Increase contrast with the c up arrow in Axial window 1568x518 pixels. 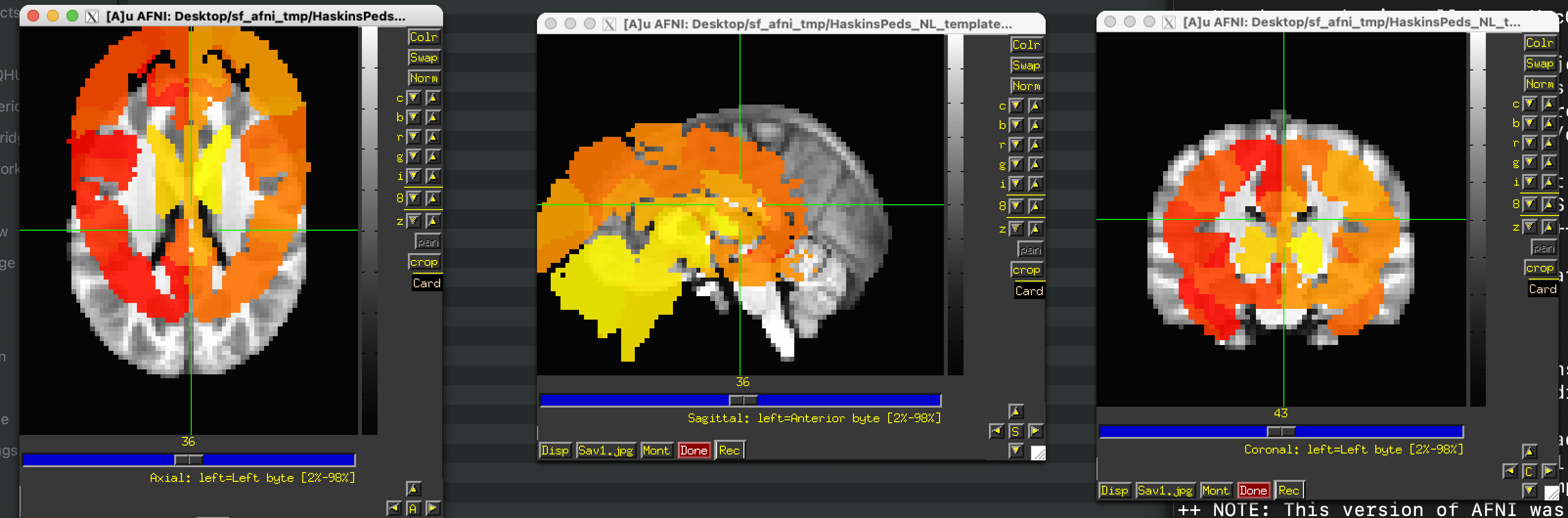coord(433,98)
